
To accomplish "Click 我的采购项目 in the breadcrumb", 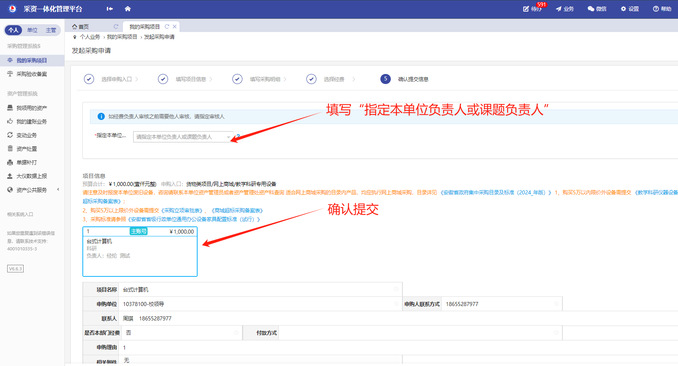I will pyautogui.click(x=122, y=37).
